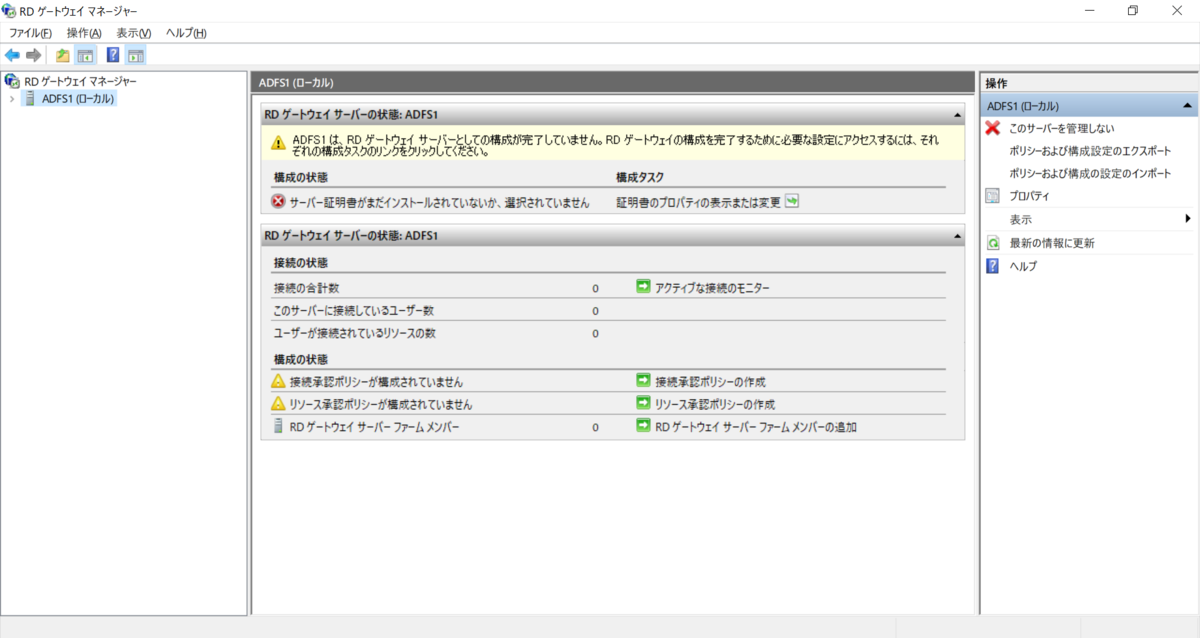Click ポリシーおよび構成設定のエクスポート action
The image size is (1200, 638).
click(x=1090, y=151)
